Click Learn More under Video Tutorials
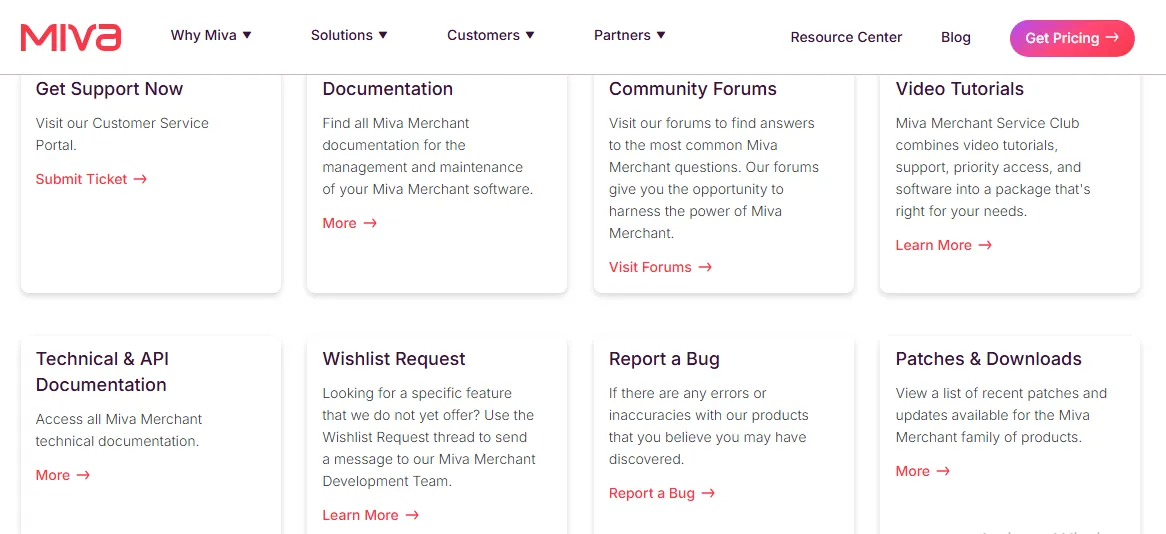 click(944, 245)
